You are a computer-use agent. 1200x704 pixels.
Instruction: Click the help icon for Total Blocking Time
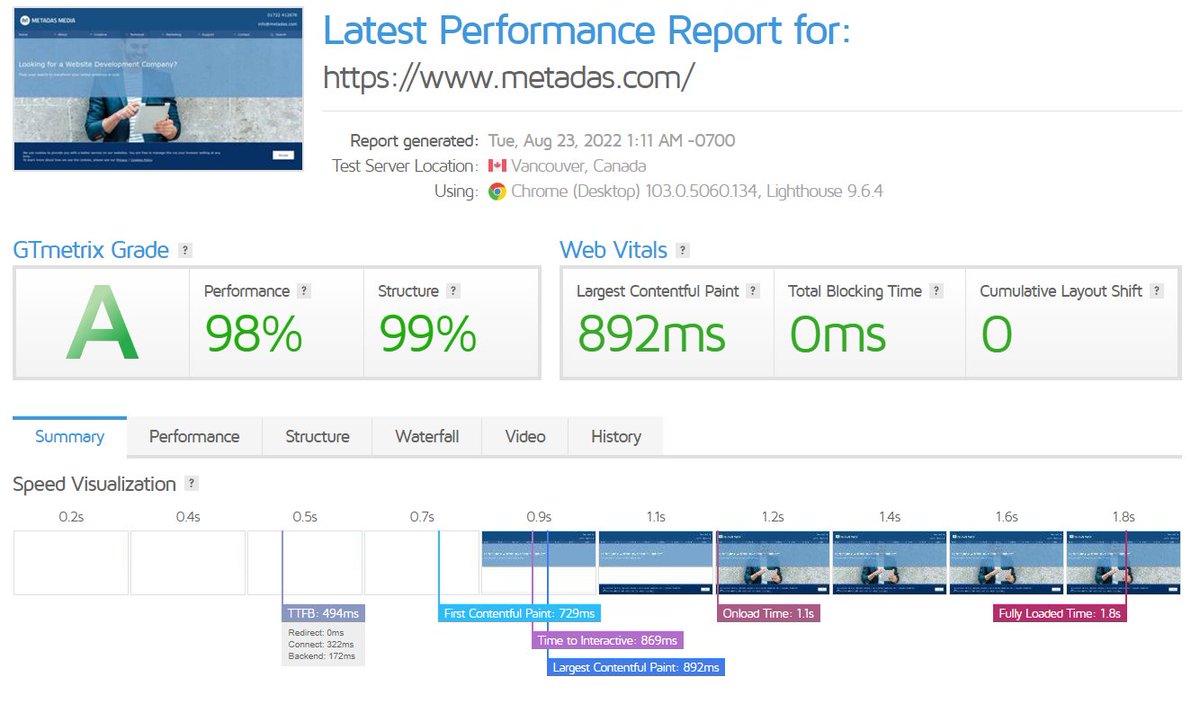[x=936, y=291]
